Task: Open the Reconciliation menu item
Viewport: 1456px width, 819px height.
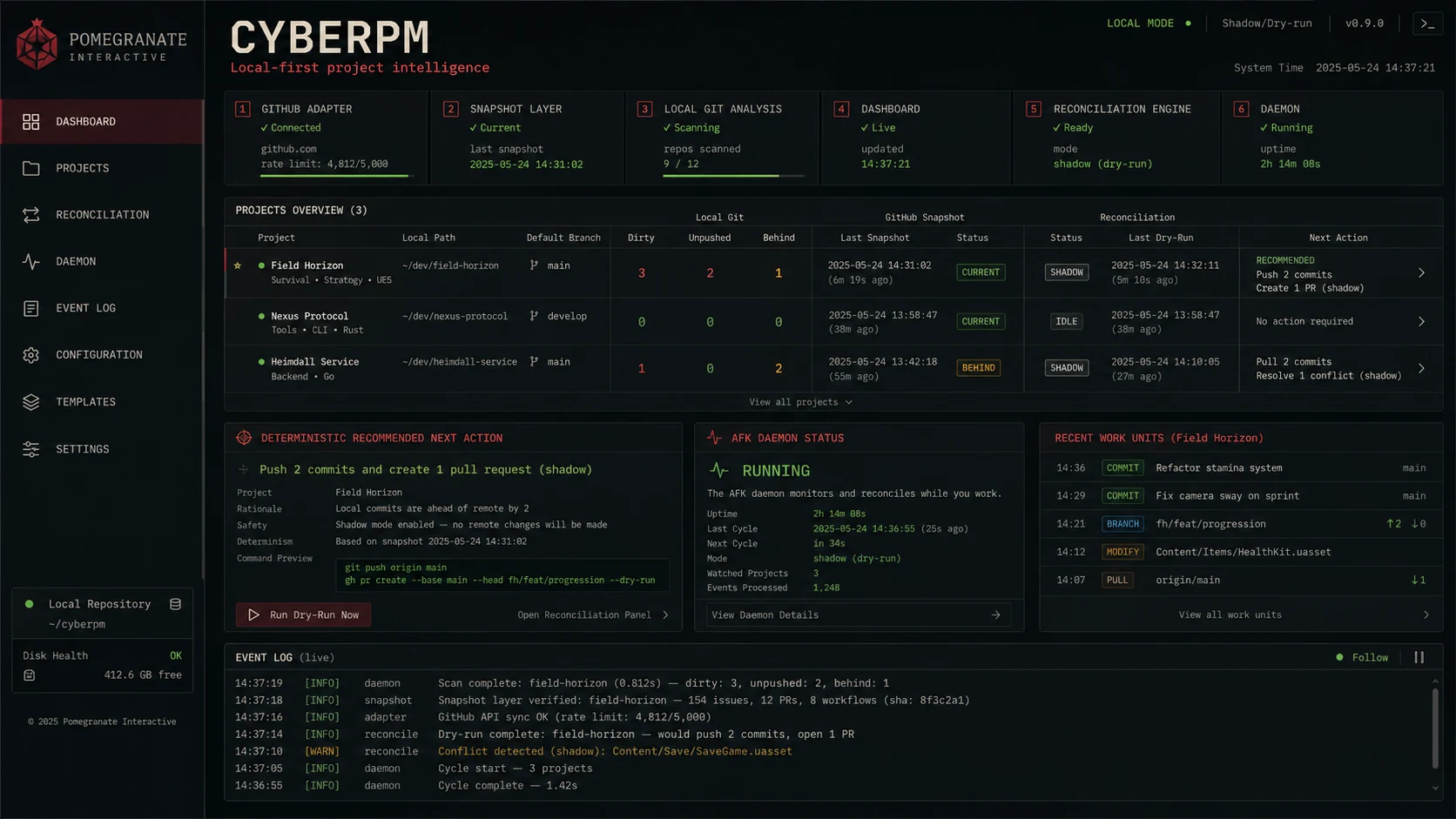Action: click(x=102, y=215)
